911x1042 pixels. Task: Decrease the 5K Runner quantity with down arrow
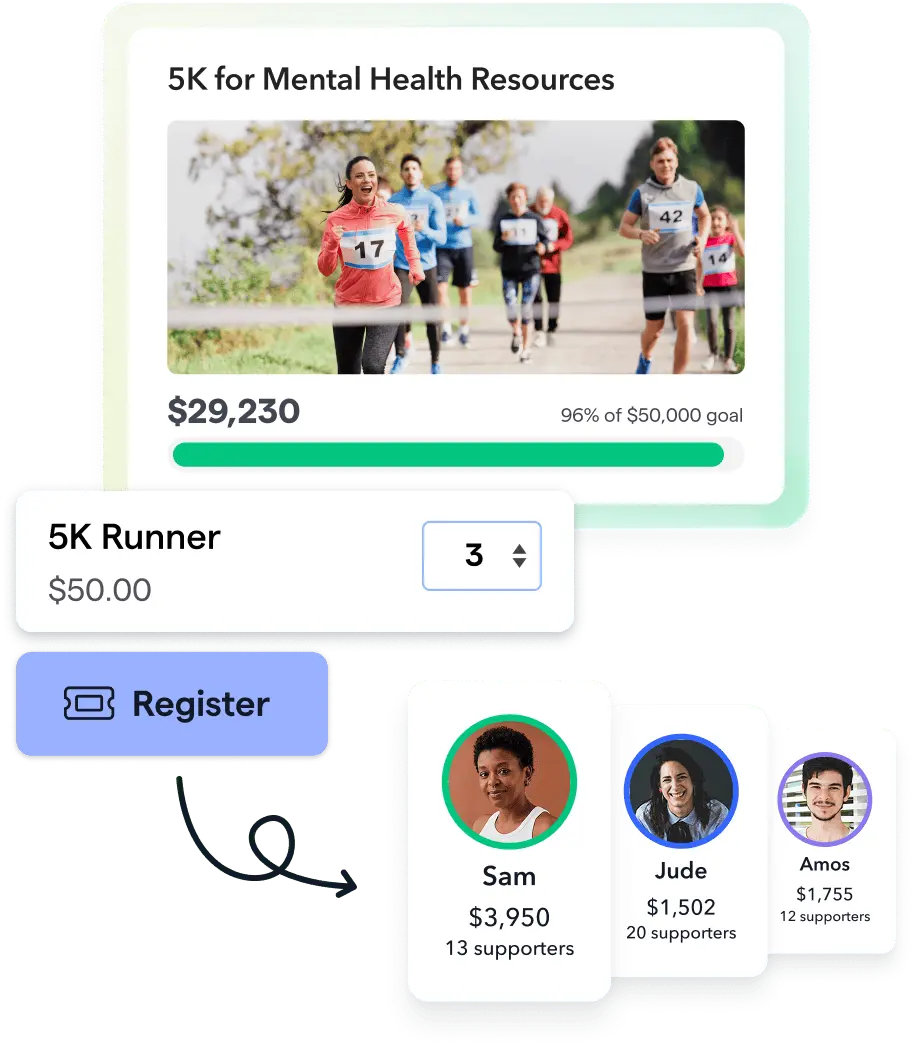coord(520,562)
